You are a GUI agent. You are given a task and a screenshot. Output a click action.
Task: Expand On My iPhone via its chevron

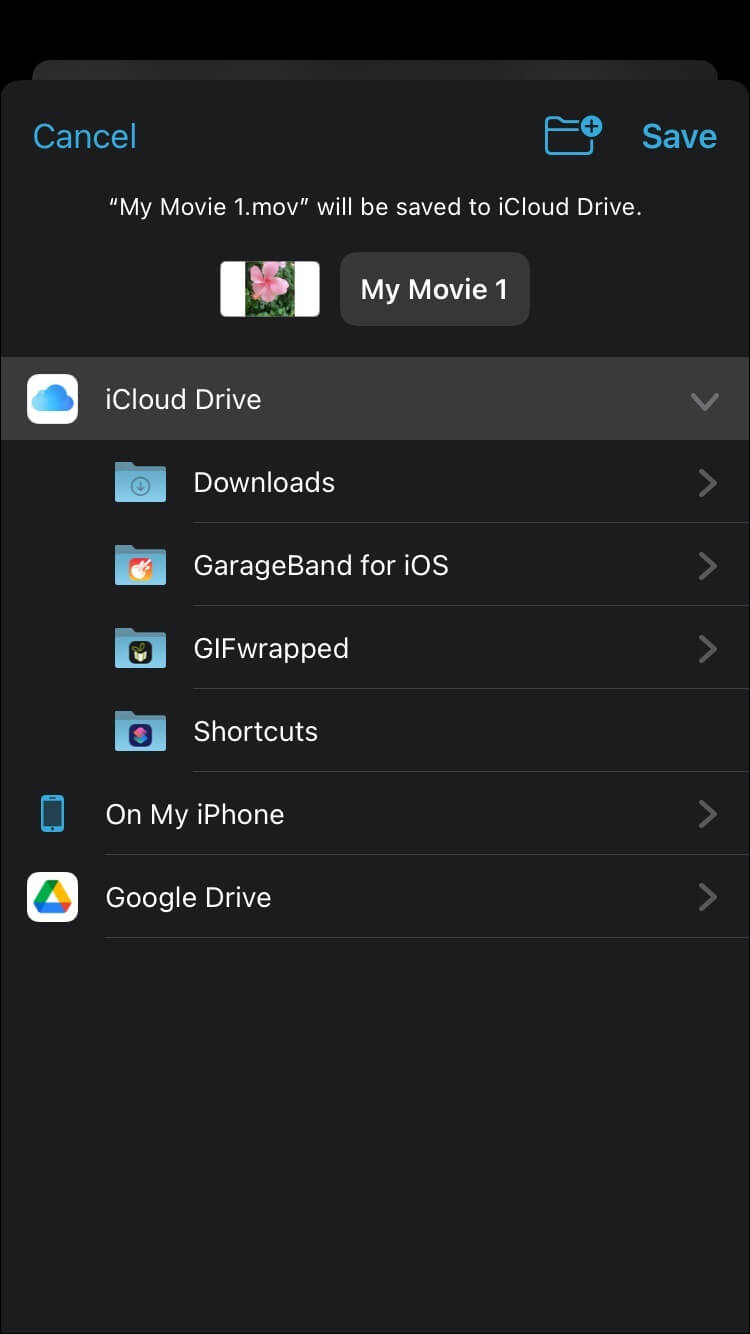click(708, 814)
